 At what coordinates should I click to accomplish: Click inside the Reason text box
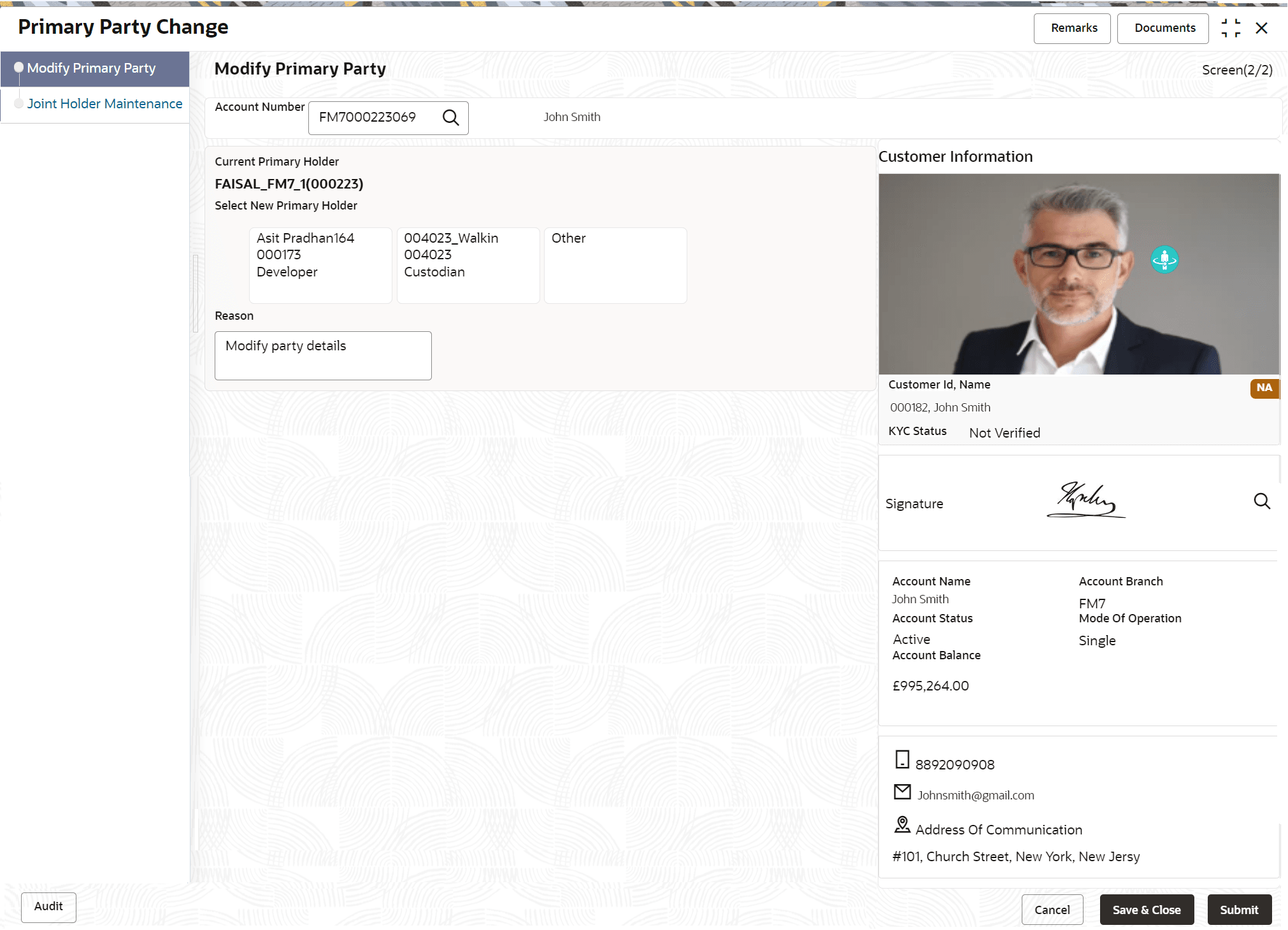(x=323, y=355)
